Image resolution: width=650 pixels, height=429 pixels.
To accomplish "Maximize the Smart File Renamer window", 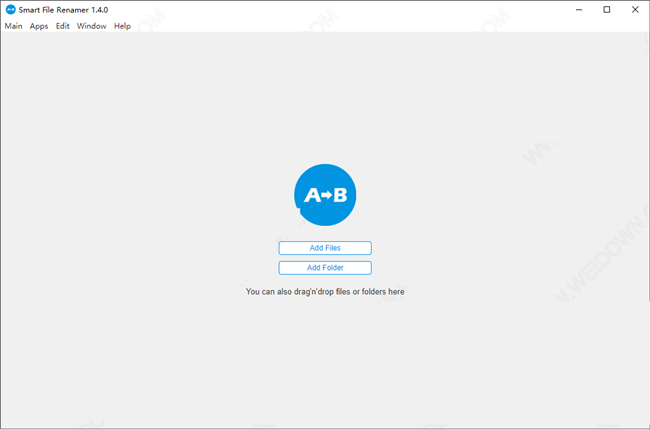I will point(606,9).
